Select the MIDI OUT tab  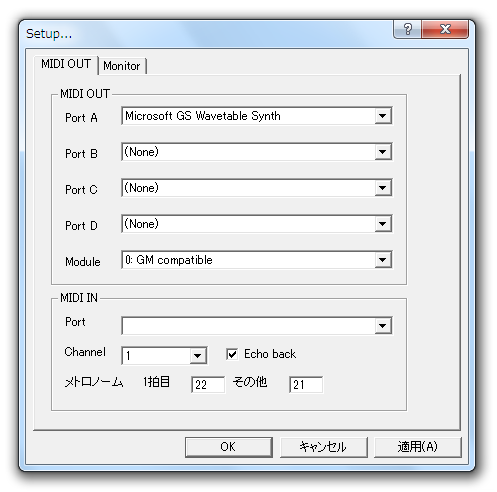[x=66, y=64]
